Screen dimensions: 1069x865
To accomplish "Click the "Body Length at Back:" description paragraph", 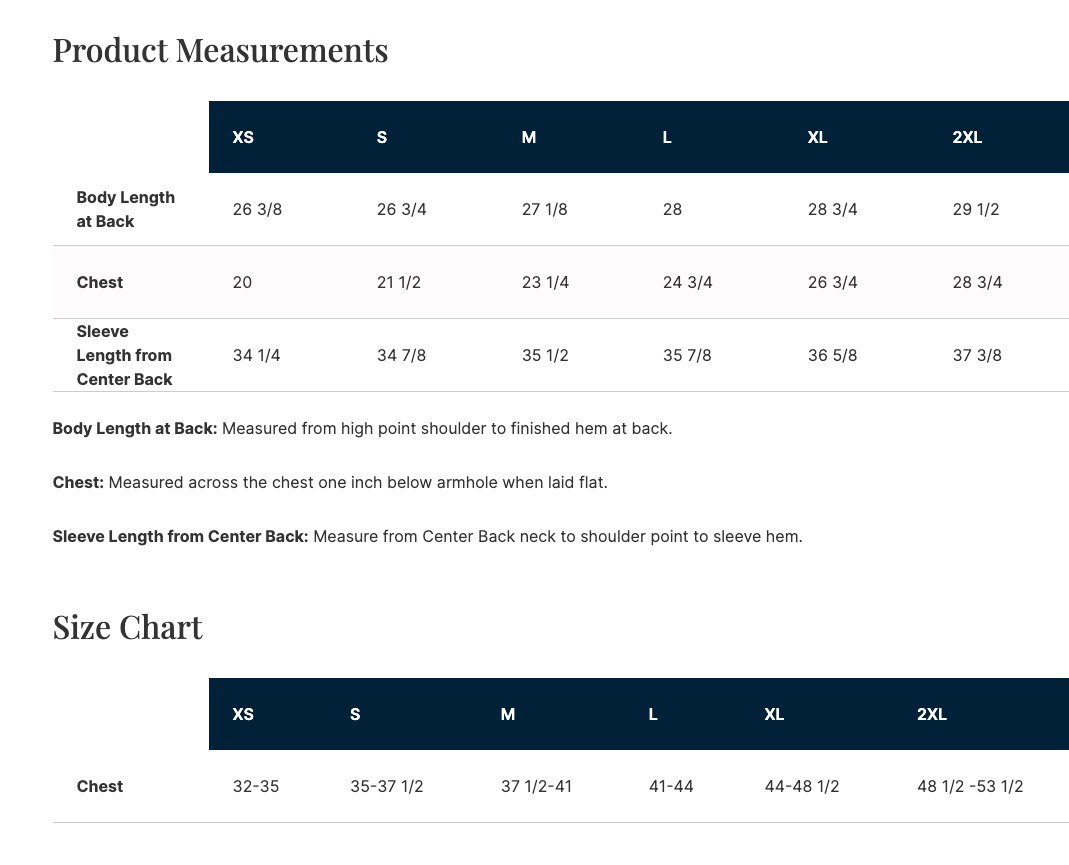I will 362,428.
